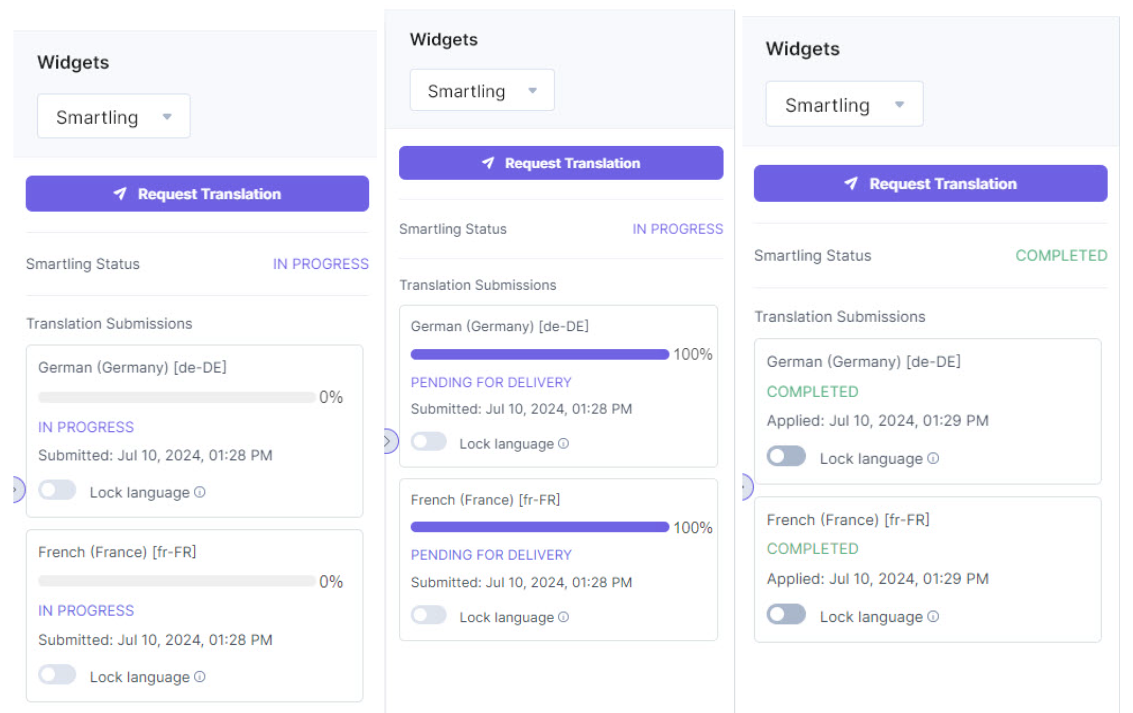Expand the Smartling dropdown in the right panel
Image resolution: width=1133 pixels, height=713 pixels.
pyautogui.click(x=843, y=103)
